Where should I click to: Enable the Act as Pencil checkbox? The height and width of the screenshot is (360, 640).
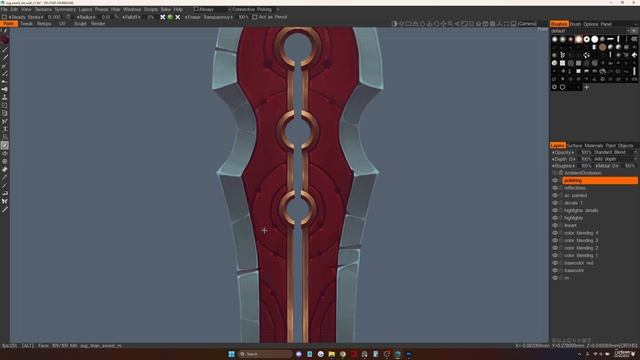[x=255, y=17]
